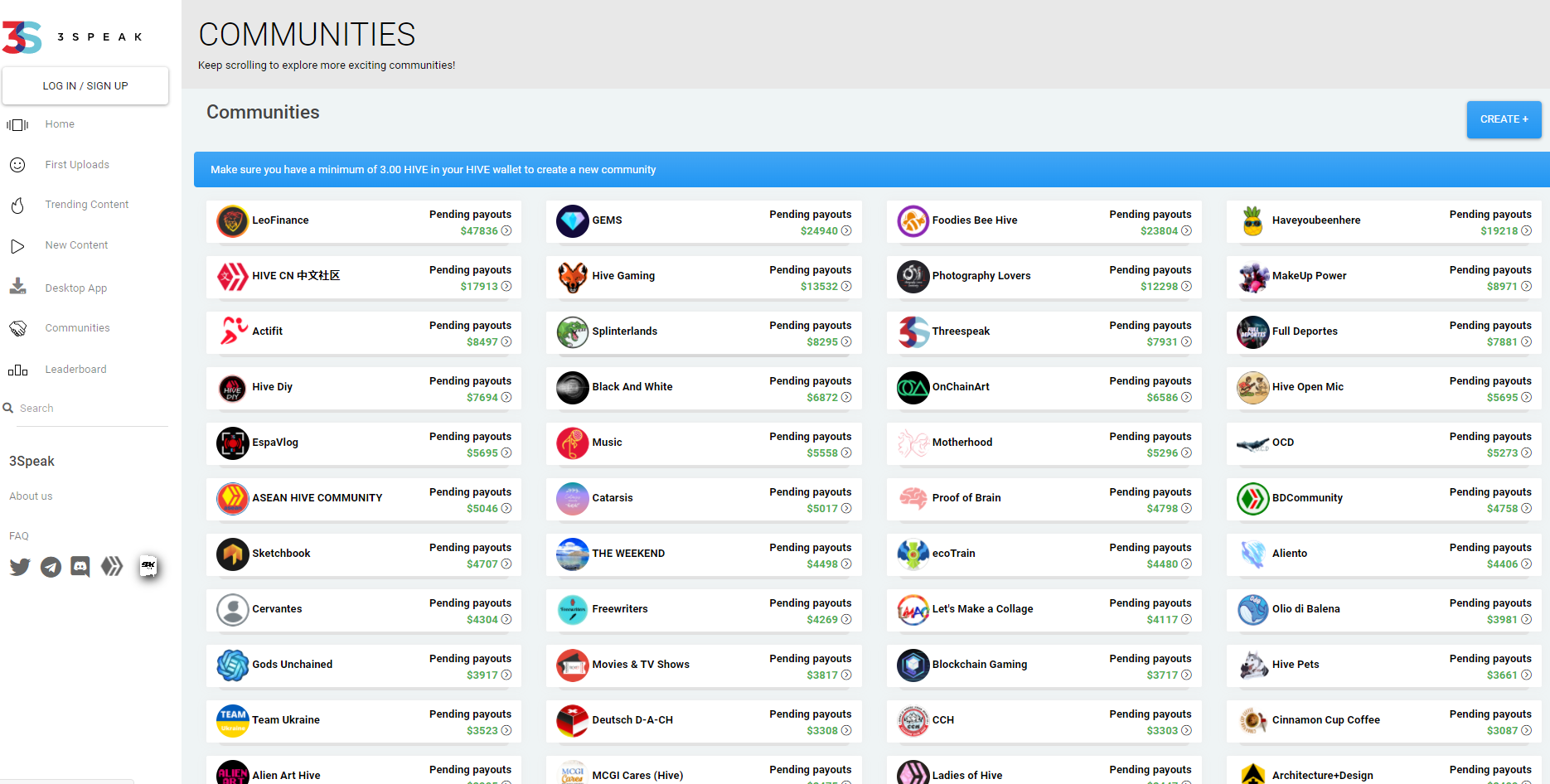Viewport: 1550px width, 784px height.
Task: Open the Communities sidebar item
Action: click(x=77, y=328)
